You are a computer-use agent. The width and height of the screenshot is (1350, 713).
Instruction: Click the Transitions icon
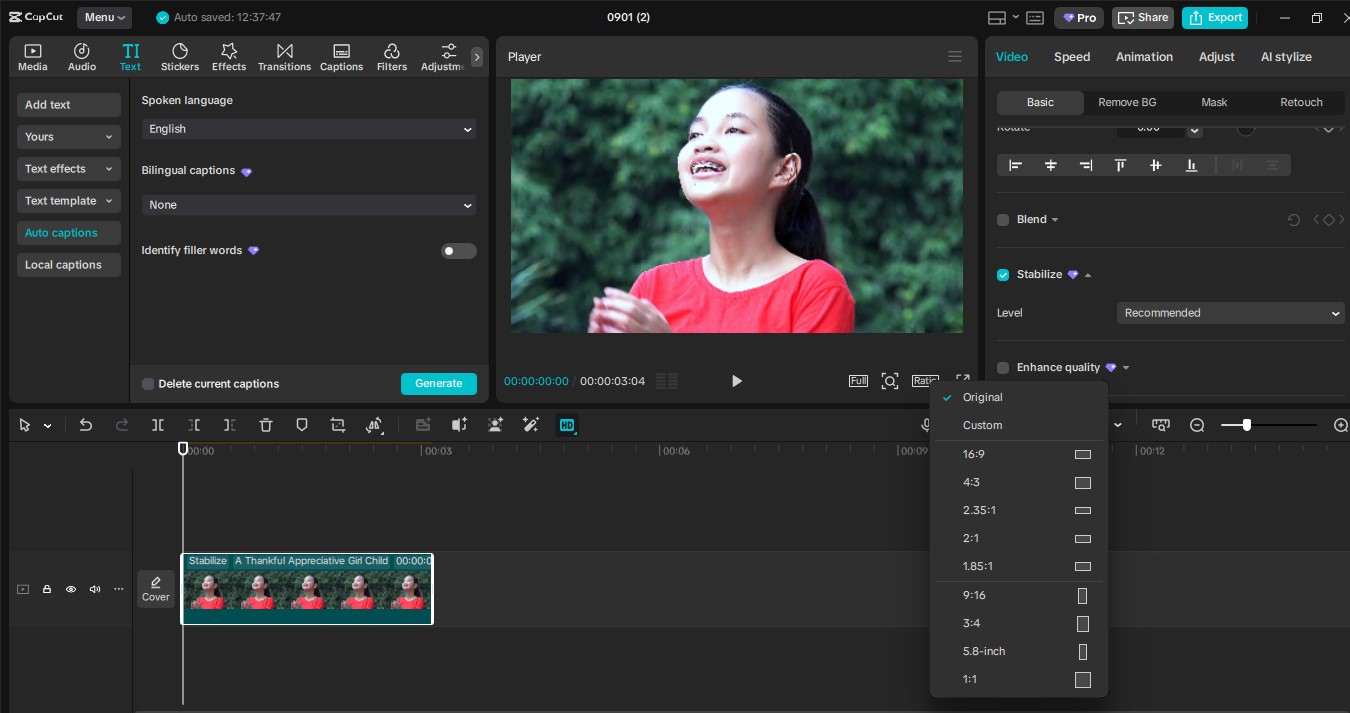(284, 57)
